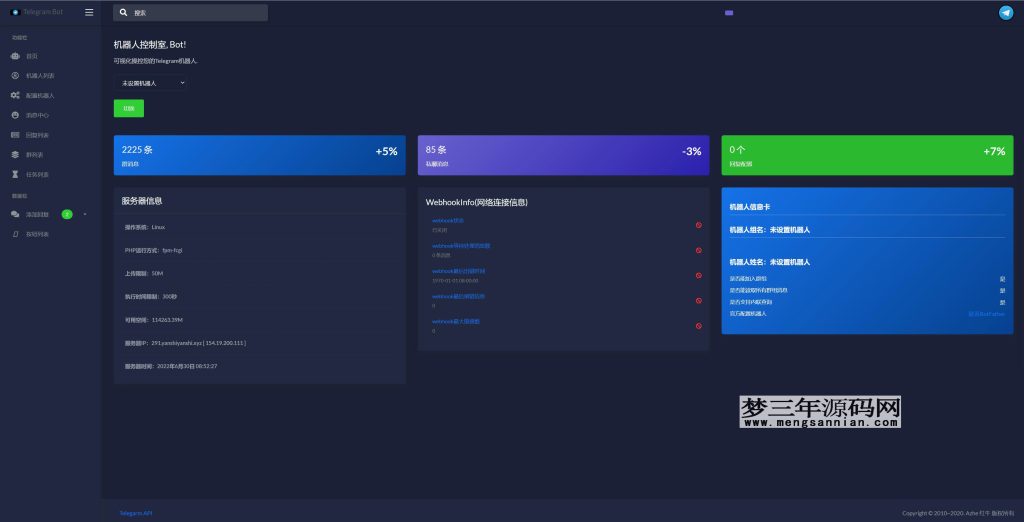Click red prohibited icon beside webhook status
This screenshot has width=1024, height=522.
click(x=698, y=225)
